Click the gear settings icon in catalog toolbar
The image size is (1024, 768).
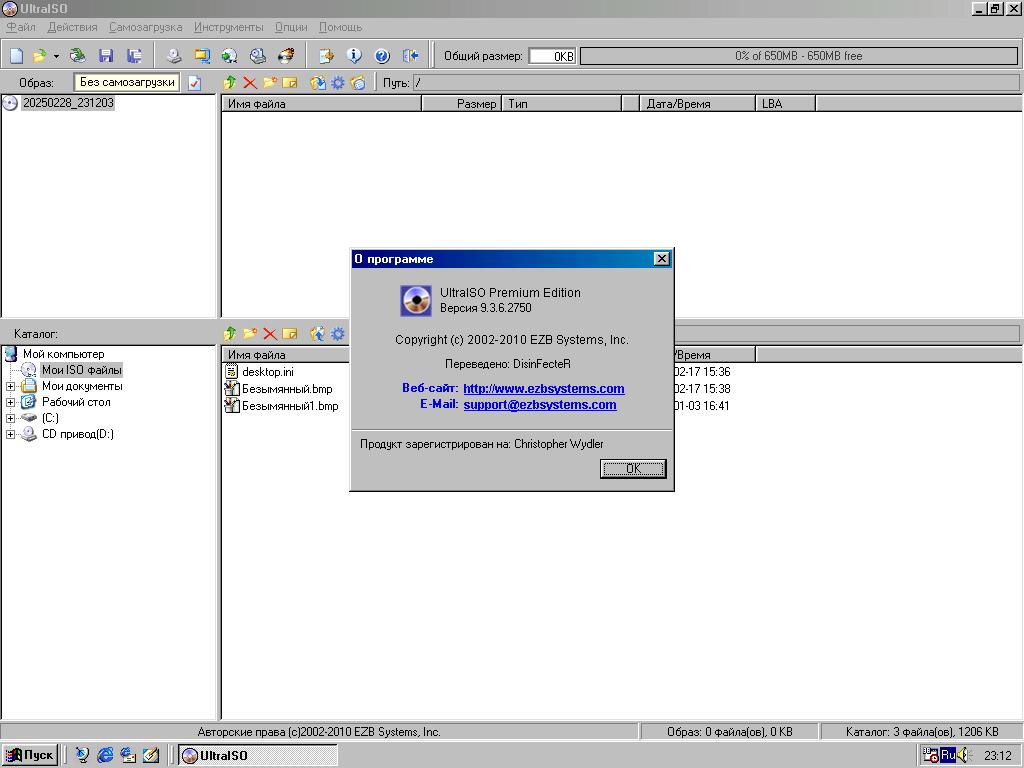coord(338,334)
